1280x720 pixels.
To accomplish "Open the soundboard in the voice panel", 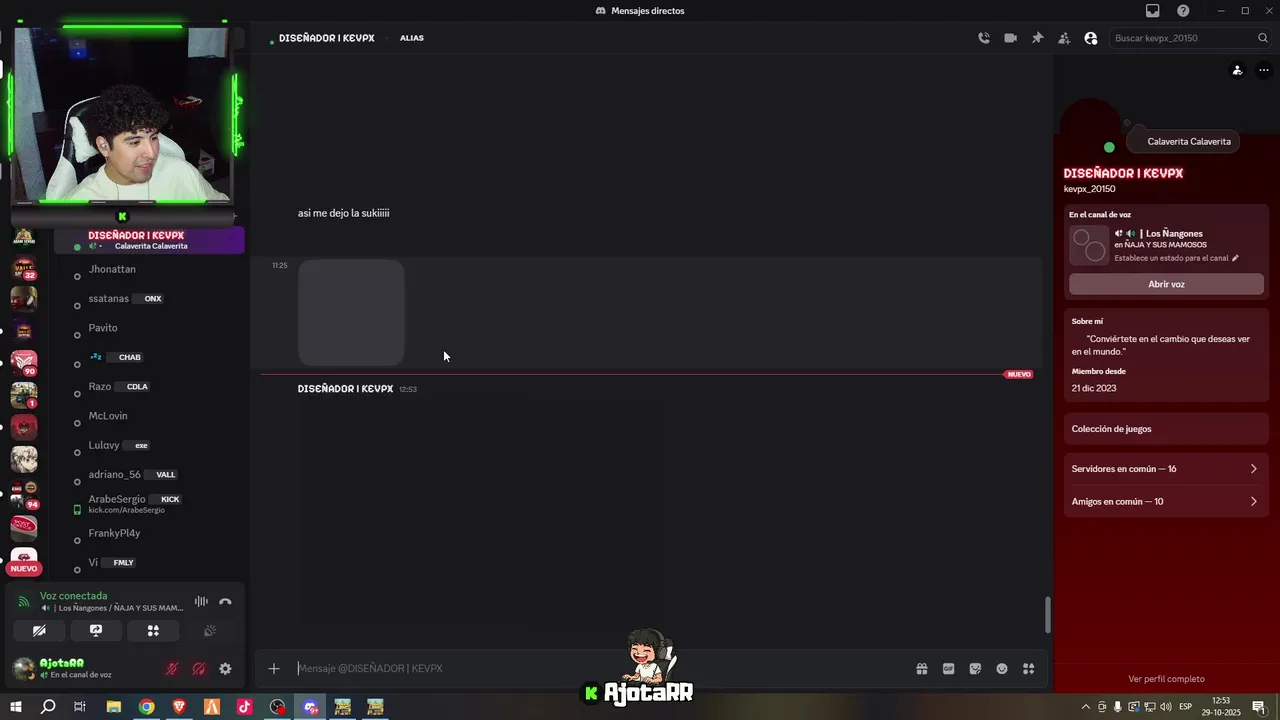I will coord(210,631).
